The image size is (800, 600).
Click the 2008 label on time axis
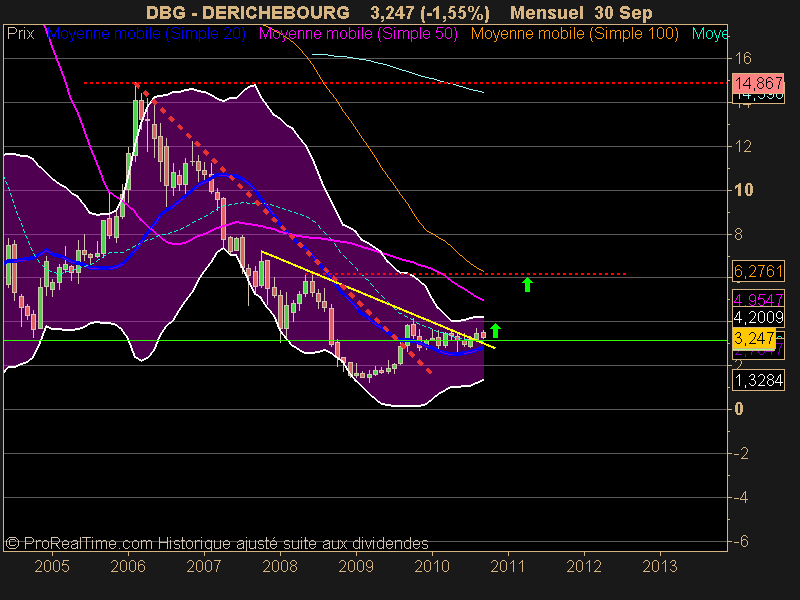click(x=280, y=566)
